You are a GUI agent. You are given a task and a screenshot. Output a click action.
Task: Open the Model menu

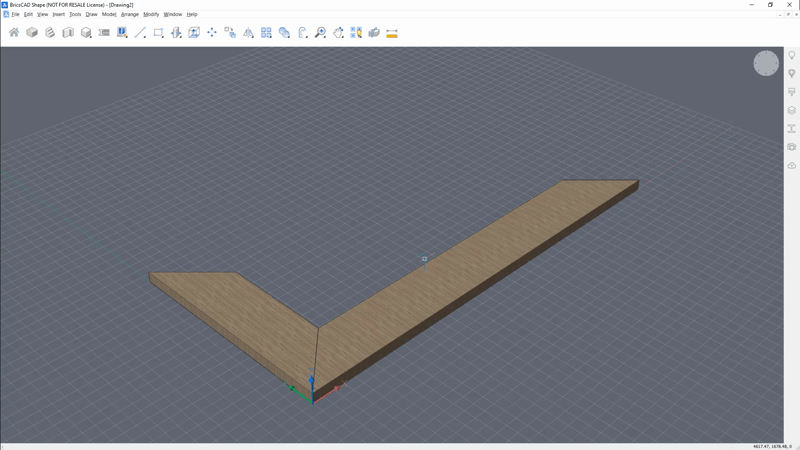tap(109, 14)
